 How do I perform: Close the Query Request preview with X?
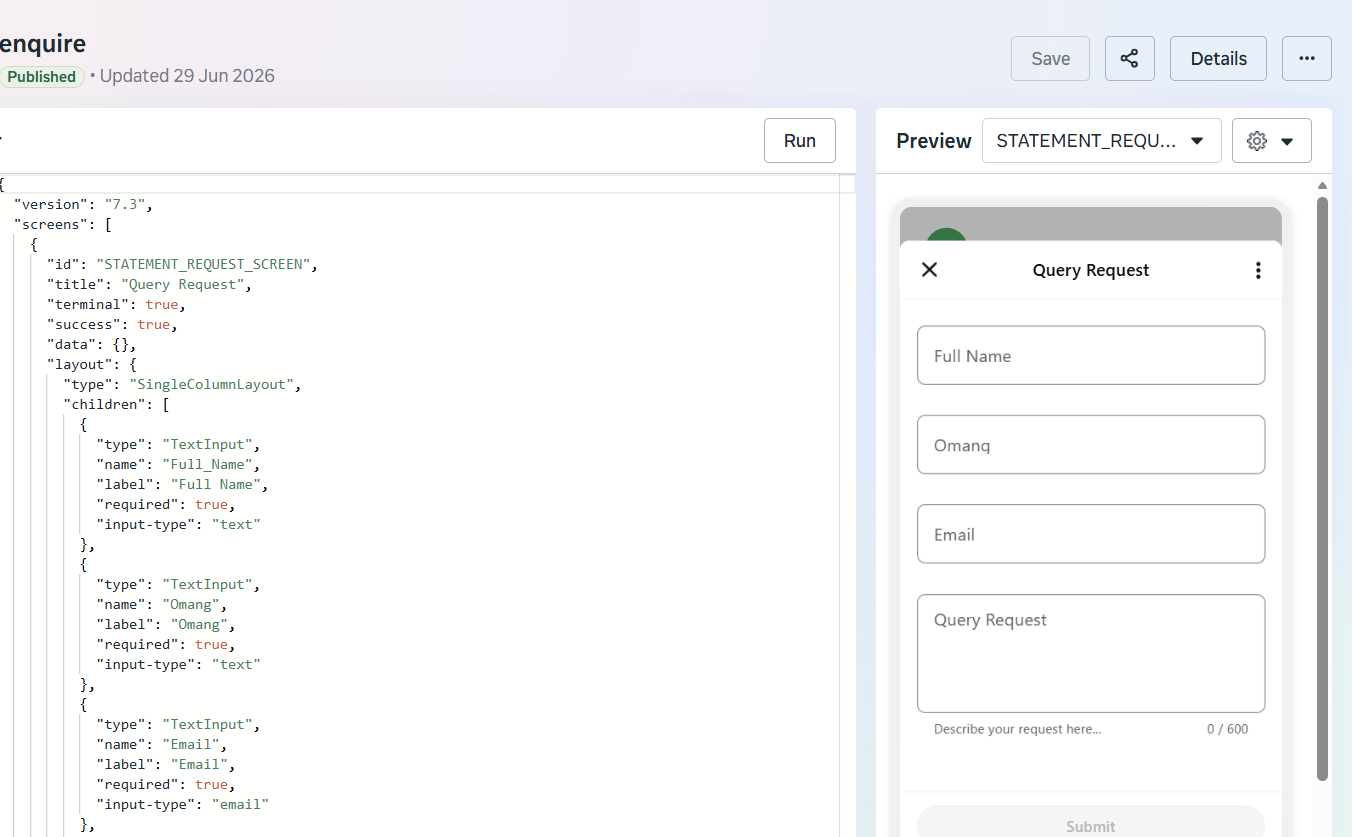tap(929, 269)
